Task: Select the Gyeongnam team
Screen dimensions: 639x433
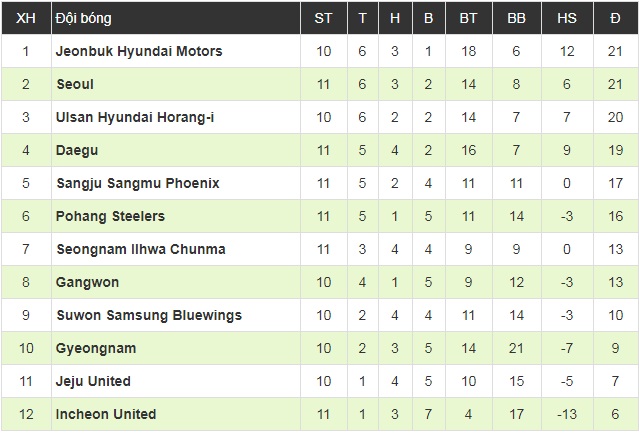Action: (96, 348)
